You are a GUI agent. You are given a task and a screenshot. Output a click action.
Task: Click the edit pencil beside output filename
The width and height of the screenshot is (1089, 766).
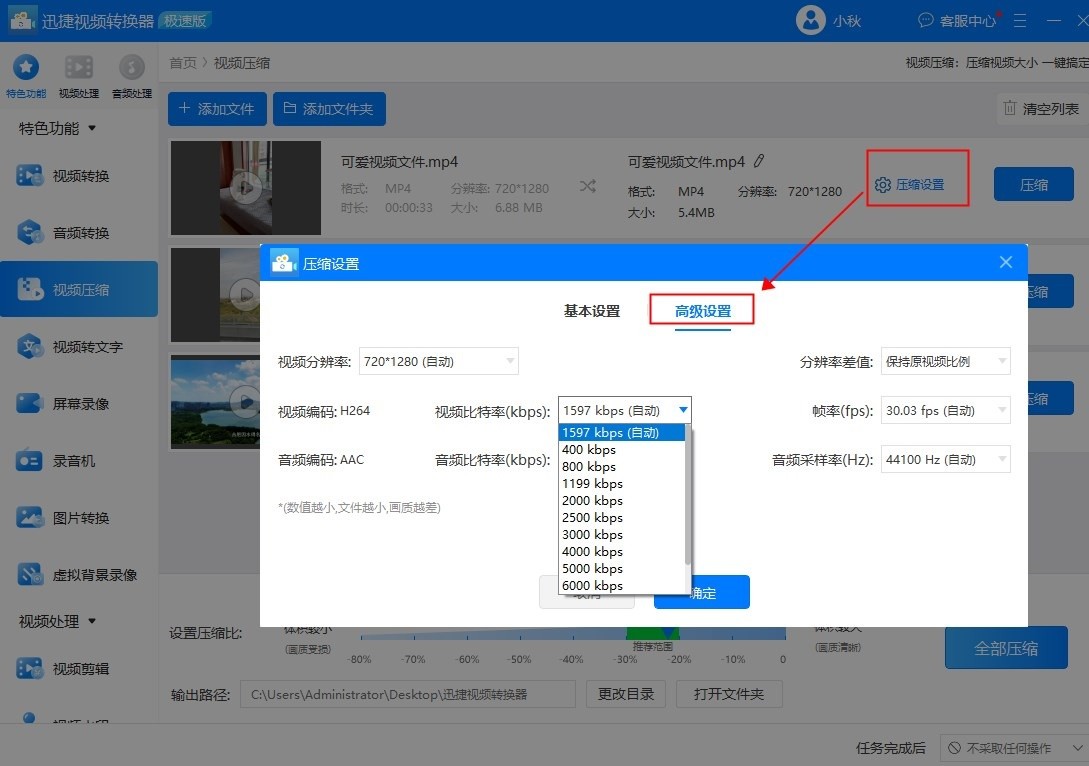pyautogui.click(x=759, y=161)
